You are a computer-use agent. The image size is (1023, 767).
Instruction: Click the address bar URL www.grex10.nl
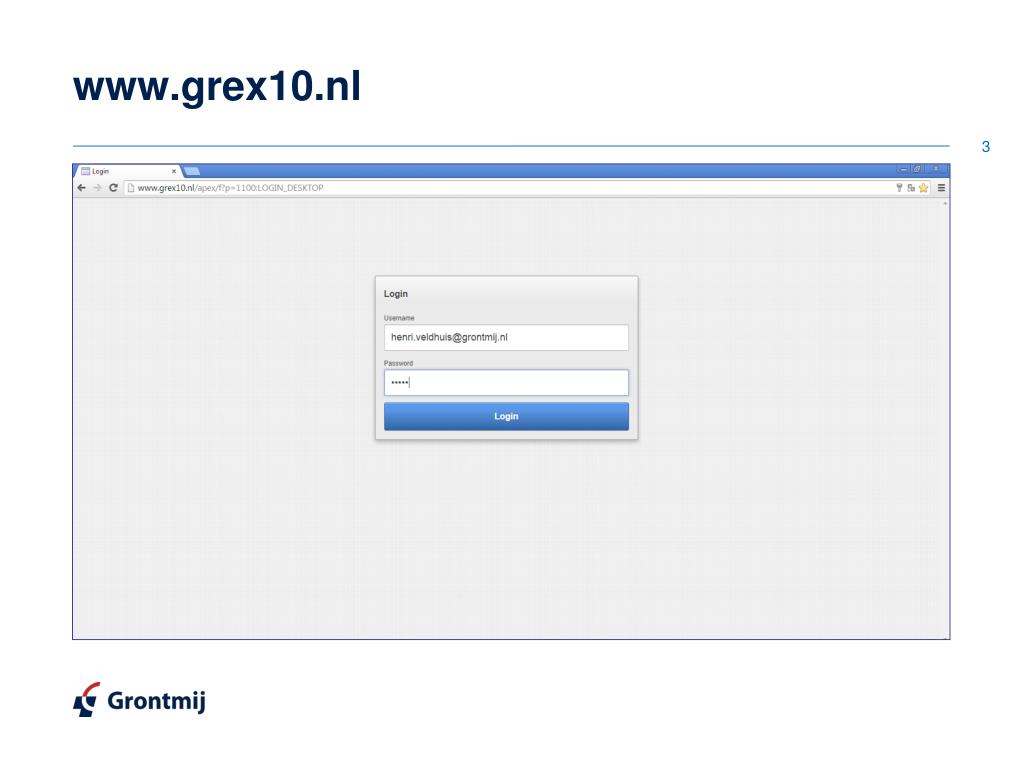(166, 188)
